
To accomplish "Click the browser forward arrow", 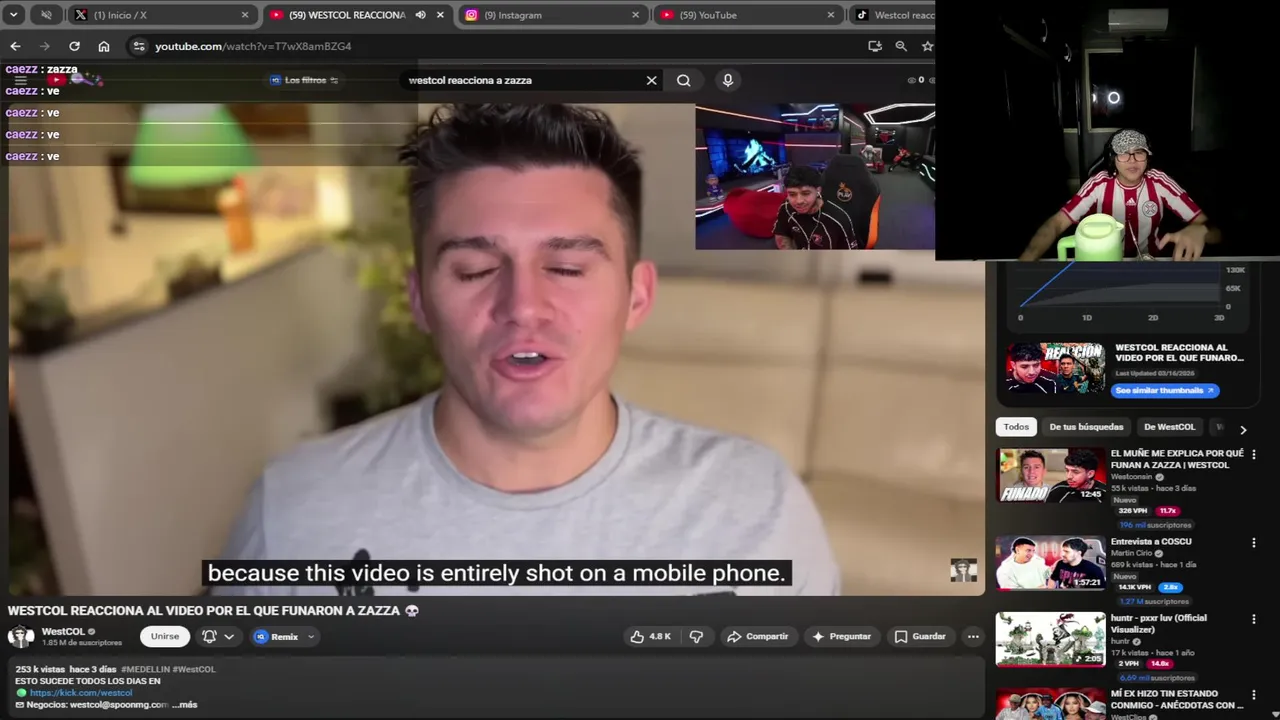I will point(44,46).
